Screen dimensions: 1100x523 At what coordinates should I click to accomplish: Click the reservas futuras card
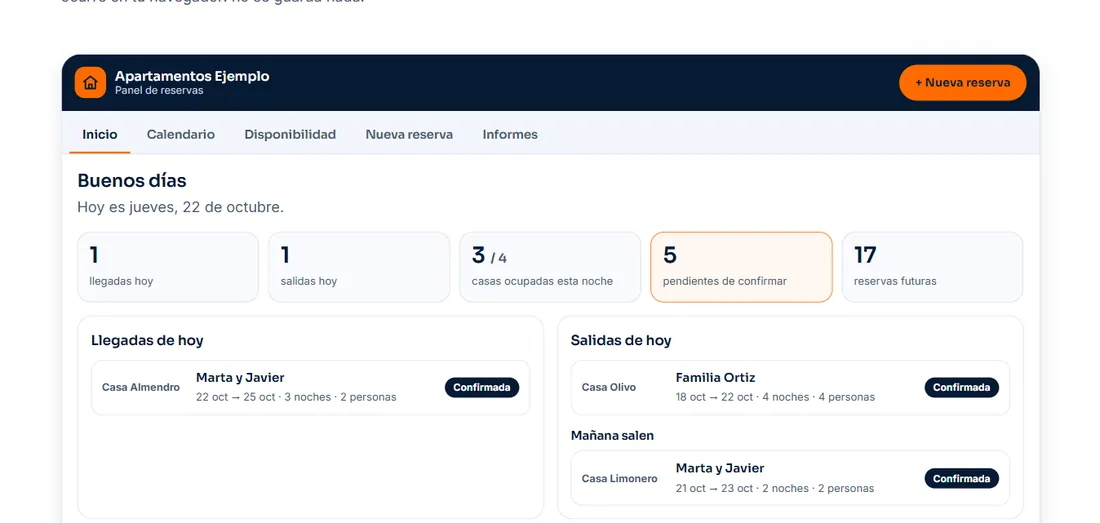[932, 267]
